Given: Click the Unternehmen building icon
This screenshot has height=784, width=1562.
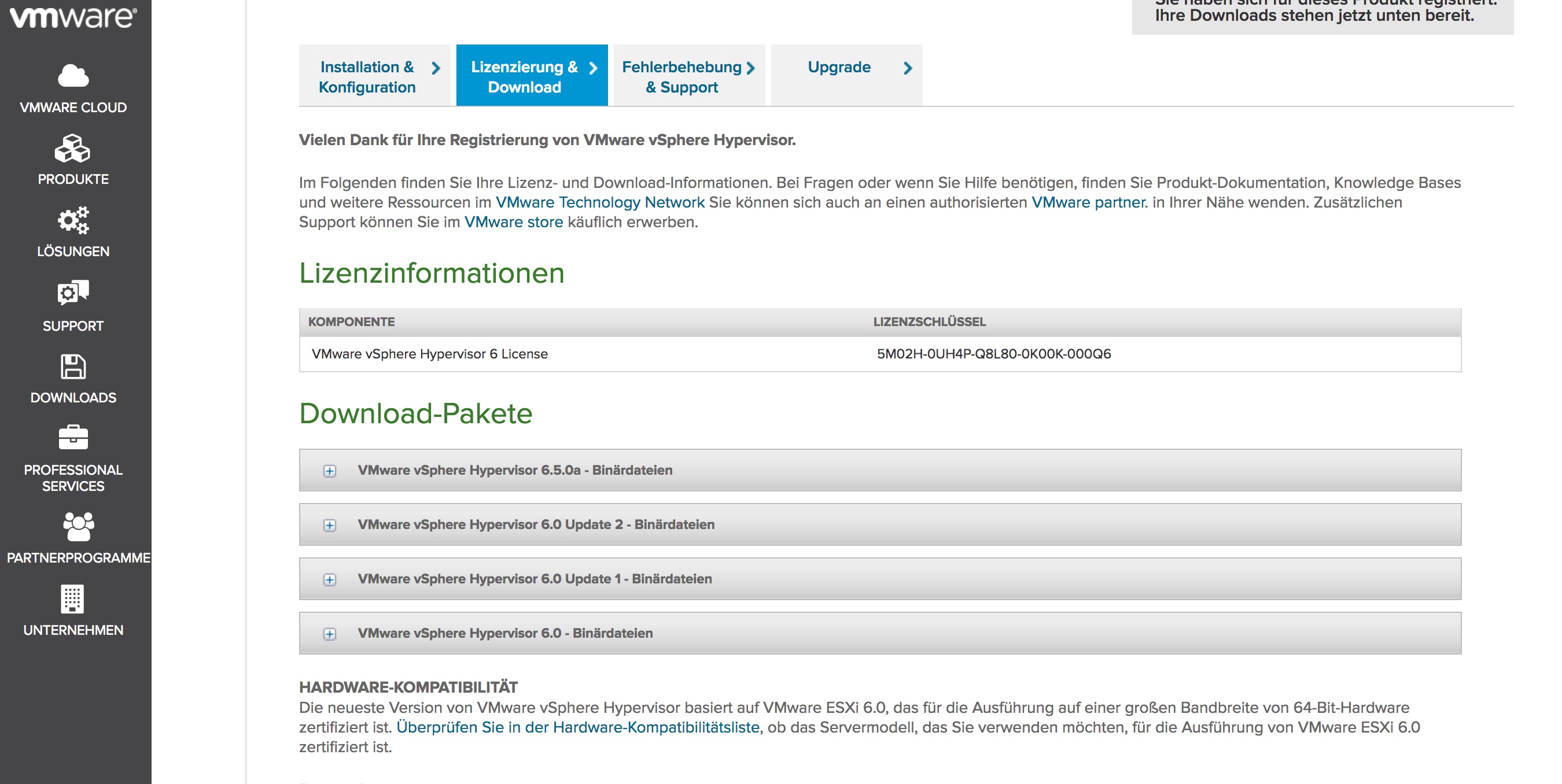Looking at the screenshot, I should coord(73,598).
